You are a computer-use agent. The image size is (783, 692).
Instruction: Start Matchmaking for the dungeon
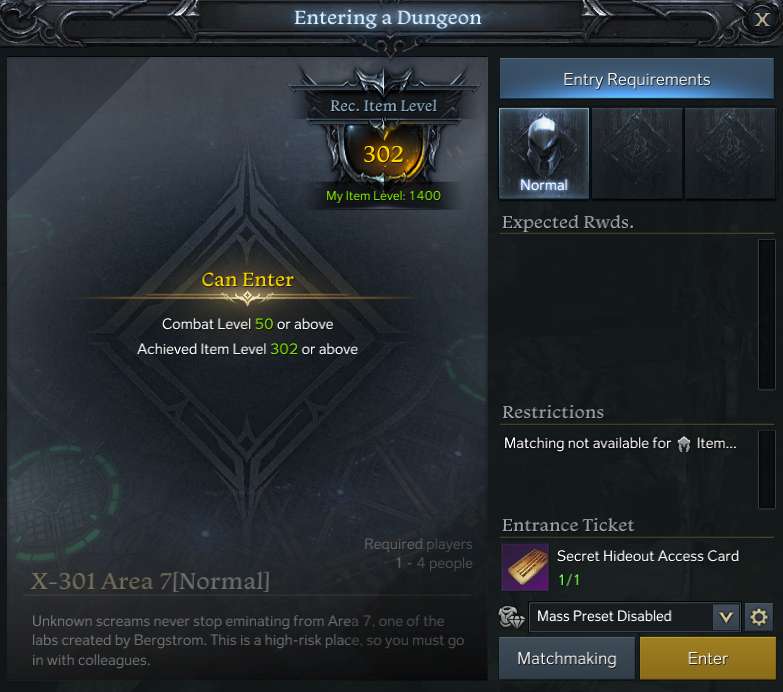(567, 658)
